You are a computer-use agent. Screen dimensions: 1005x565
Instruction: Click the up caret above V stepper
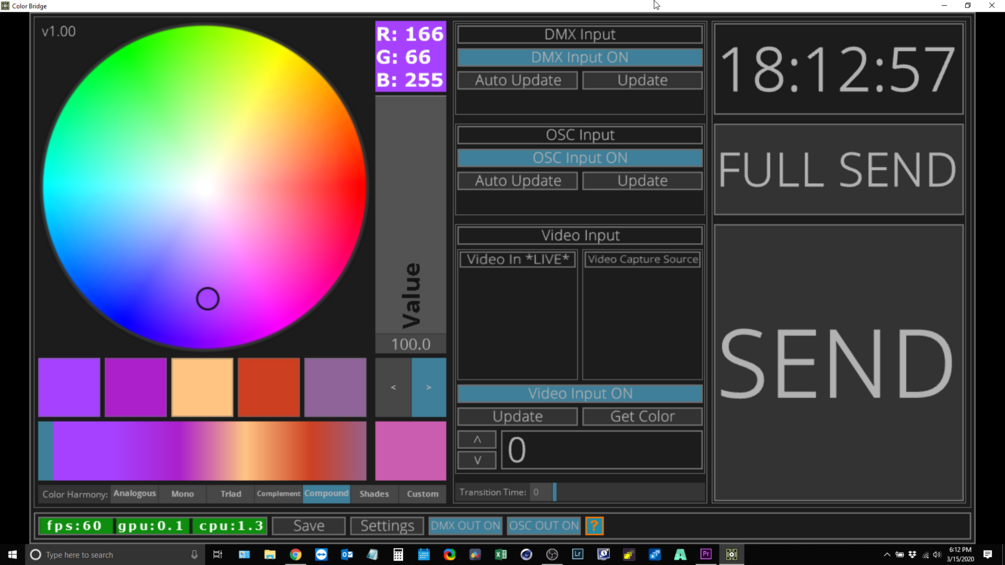coord(477,439)
